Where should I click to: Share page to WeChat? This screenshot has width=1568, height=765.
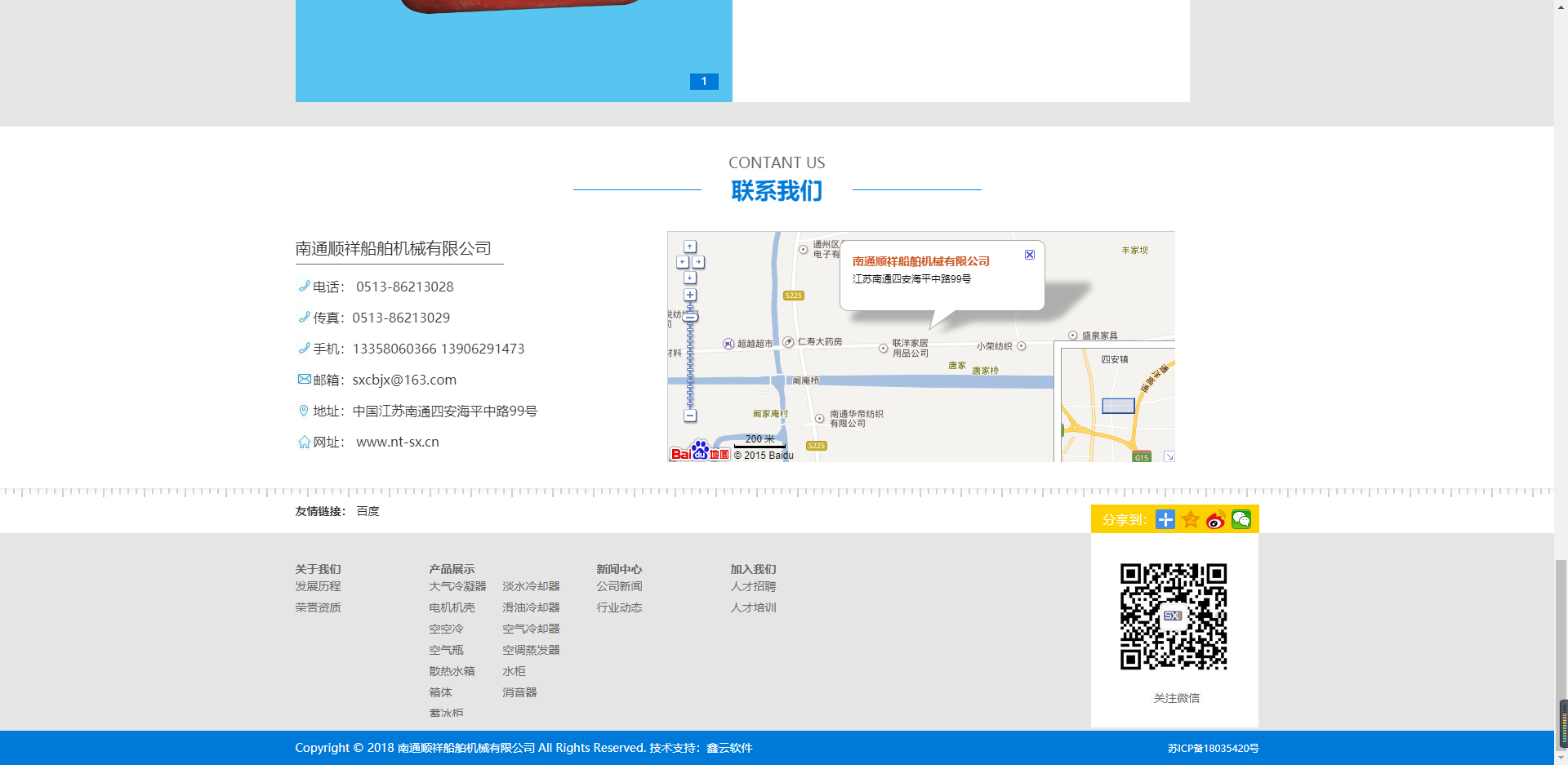coord(1241,520)
